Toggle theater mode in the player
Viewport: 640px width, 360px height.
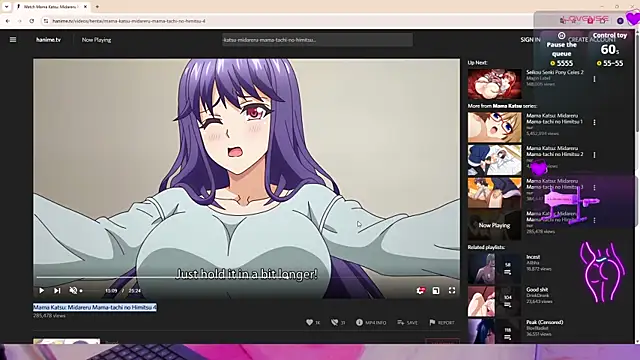click(436, 291)
